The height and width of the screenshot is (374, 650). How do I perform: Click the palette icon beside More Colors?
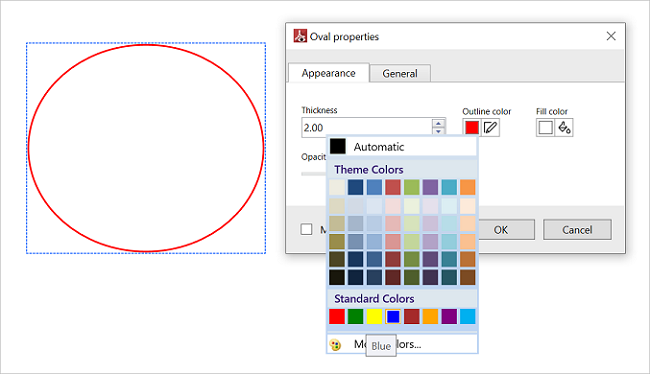tap(335, 345)
